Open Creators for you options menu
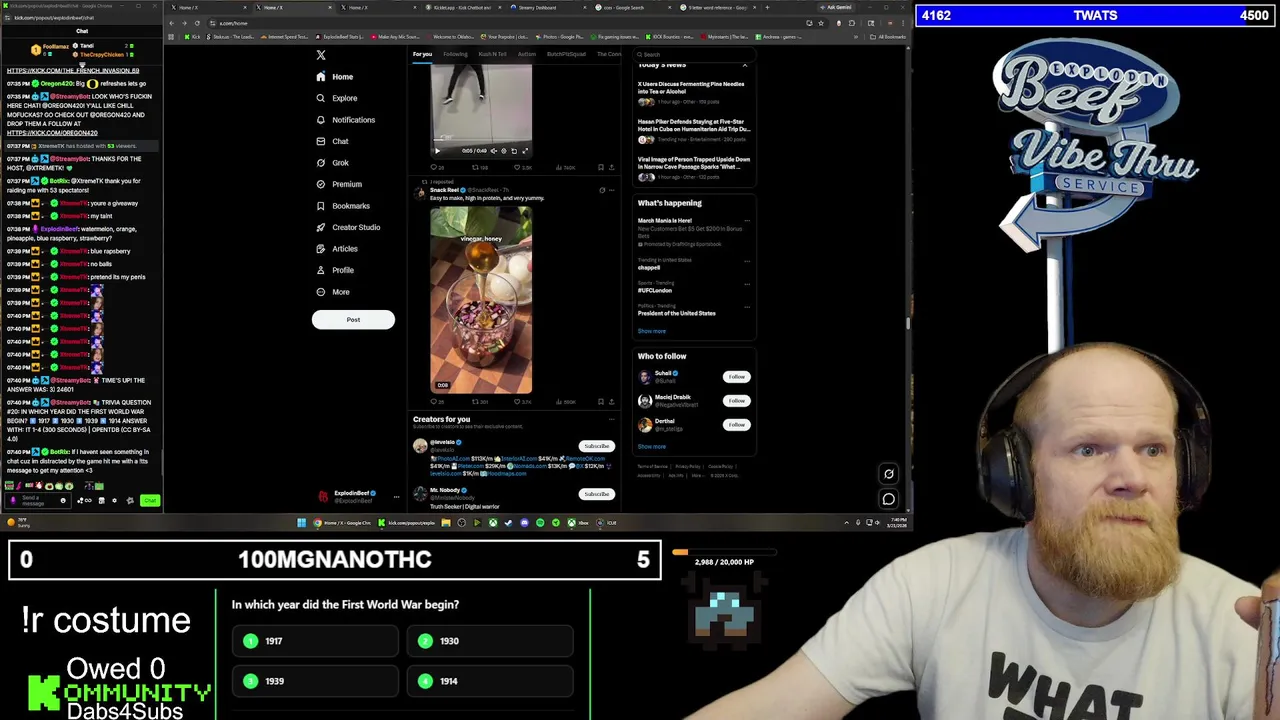 (x=611, y=420)
